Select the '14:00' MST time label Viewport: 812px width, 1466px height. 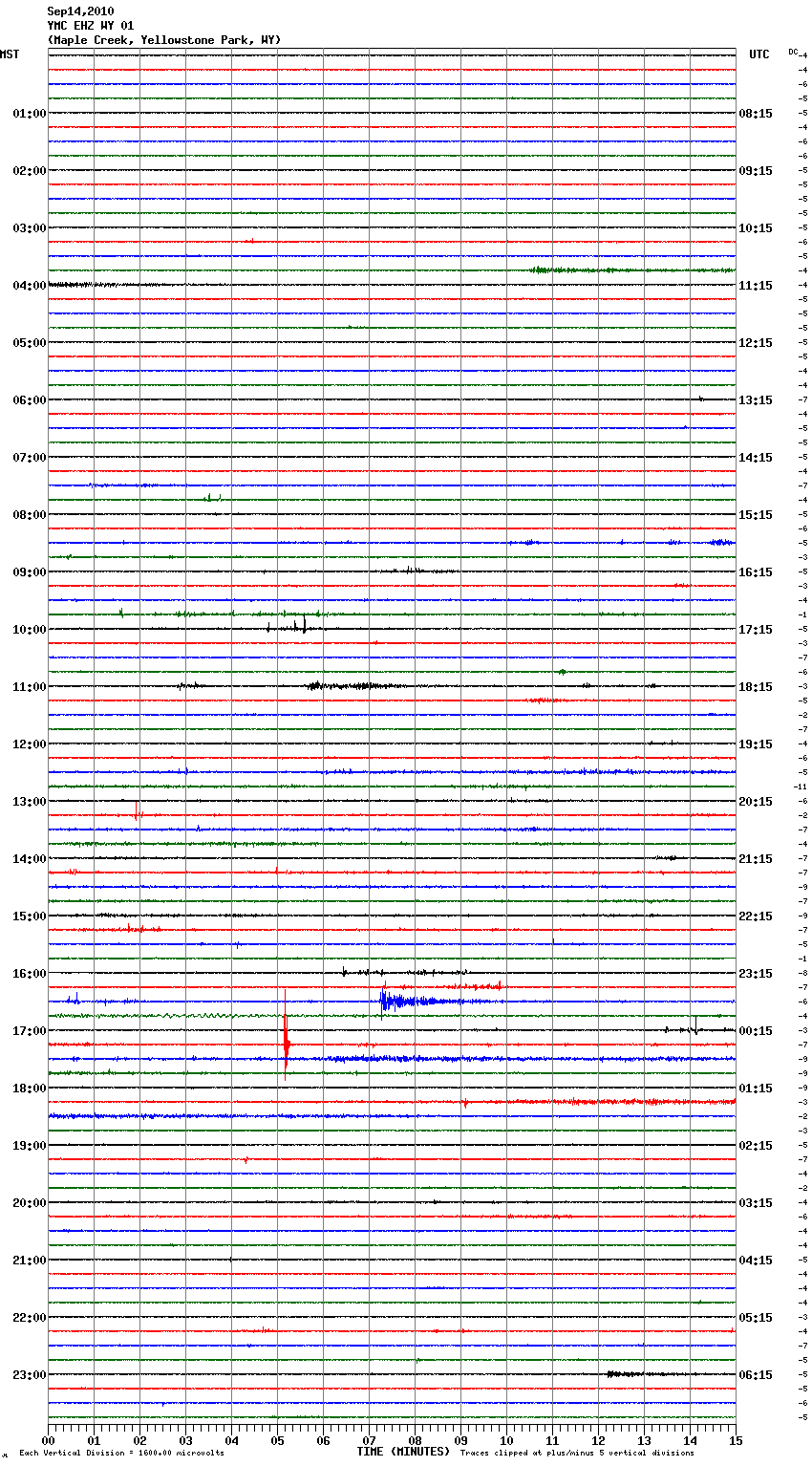click(29, 859)
